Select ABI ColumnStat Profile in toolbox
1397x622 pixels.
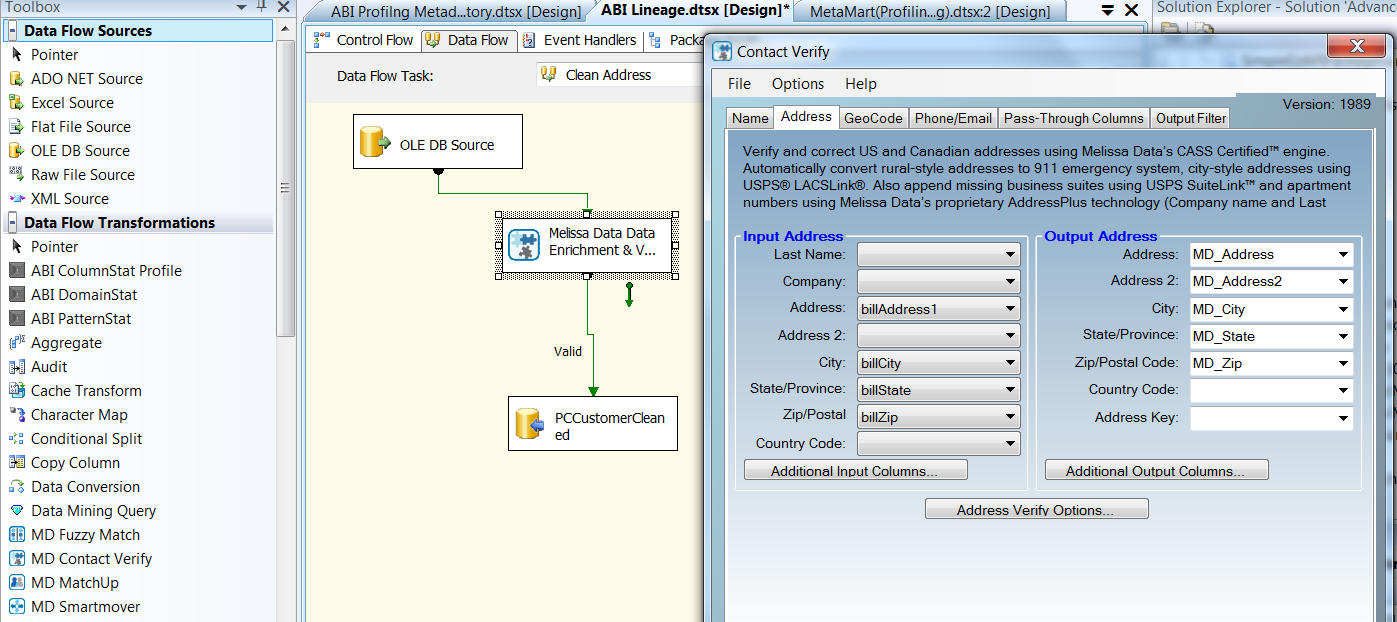pos(106,271)
